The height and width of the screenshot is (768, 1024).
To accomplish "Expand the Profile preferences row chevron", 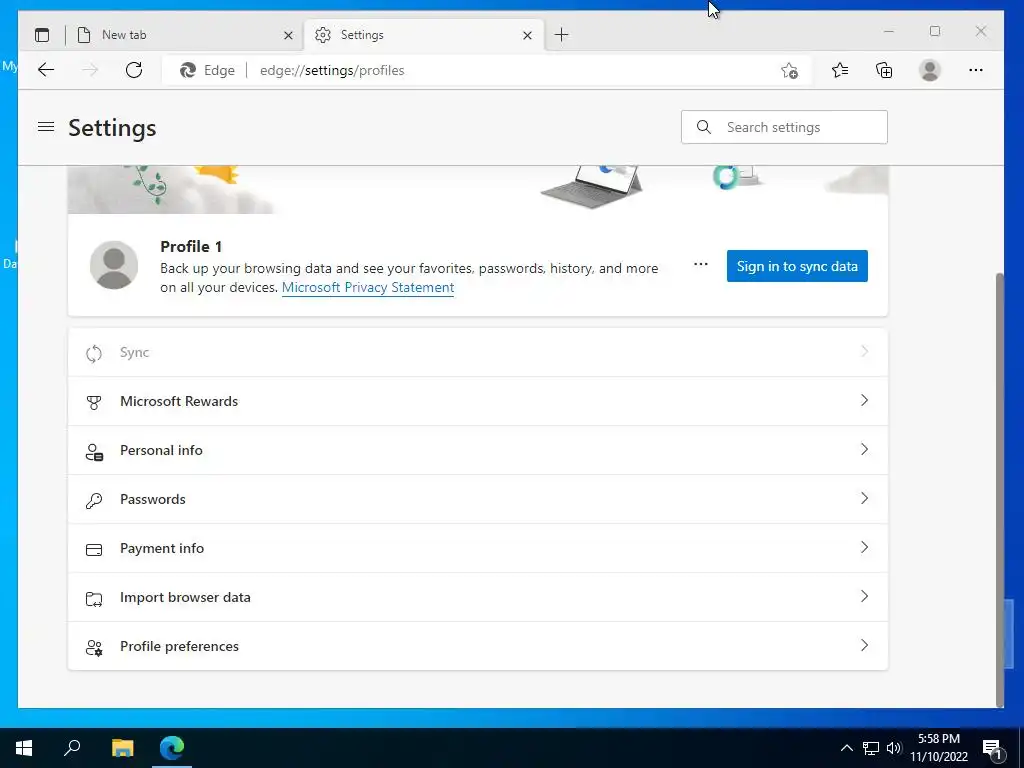I will pos(864,645).
